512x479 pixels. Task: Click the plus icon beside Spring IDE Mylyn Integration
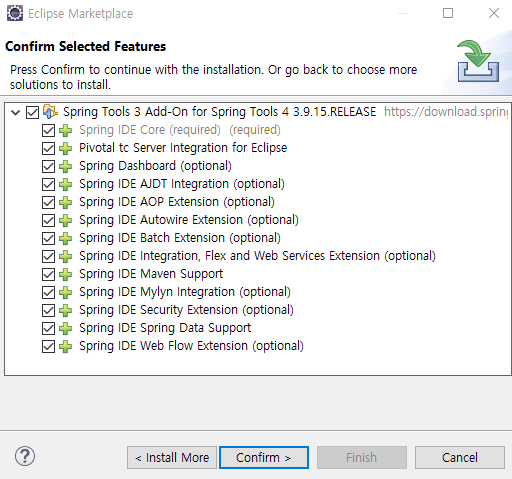(x=65, y=292)
